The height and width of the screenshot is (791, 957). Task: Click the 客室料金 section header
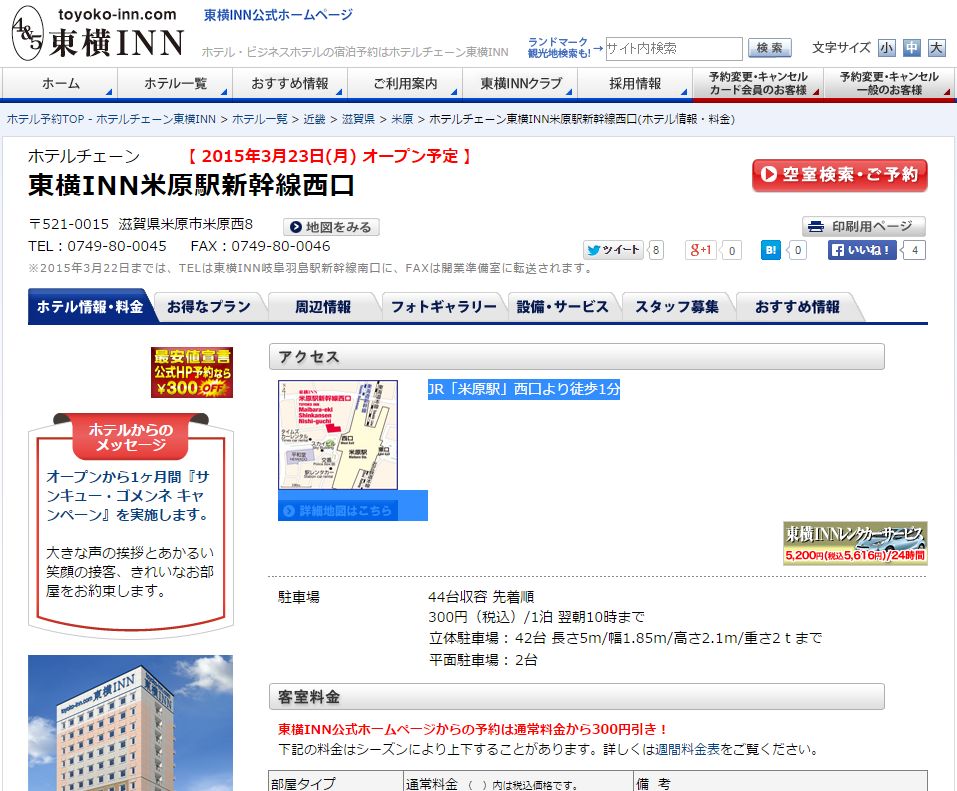tap(576, 696)
